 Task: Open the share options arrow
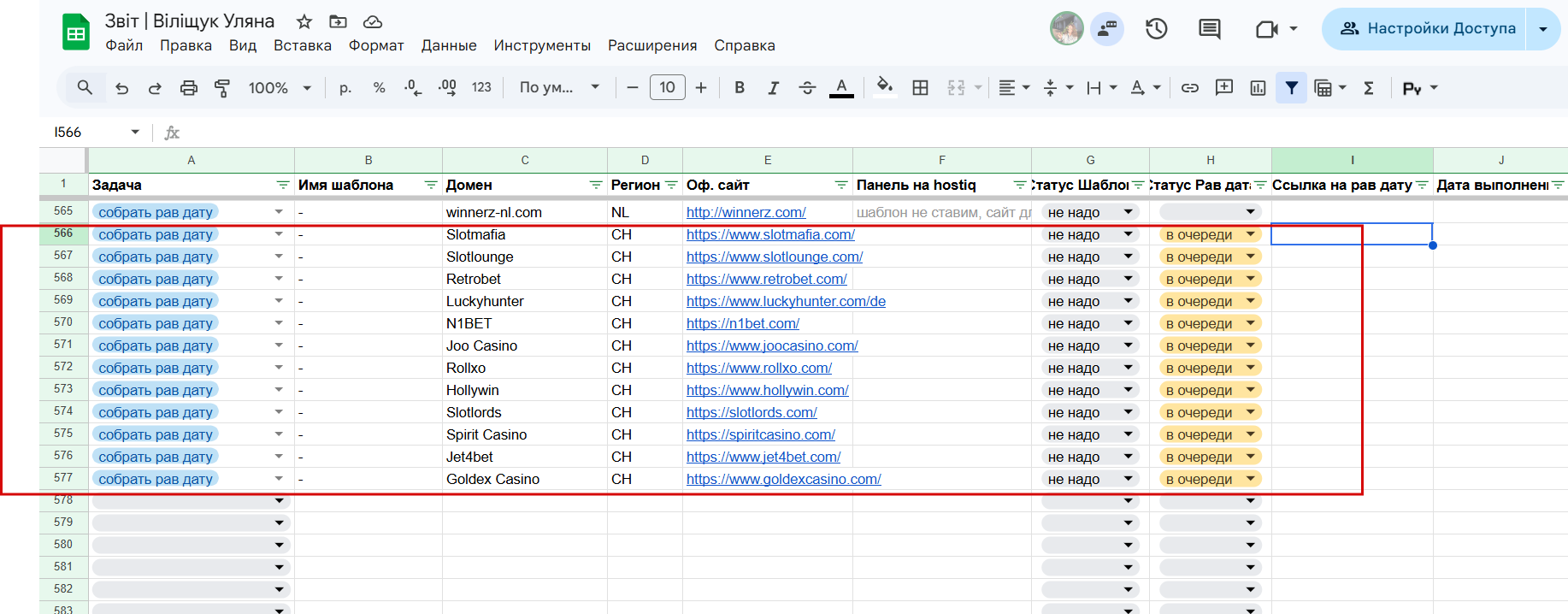(x=1543, y=29)
